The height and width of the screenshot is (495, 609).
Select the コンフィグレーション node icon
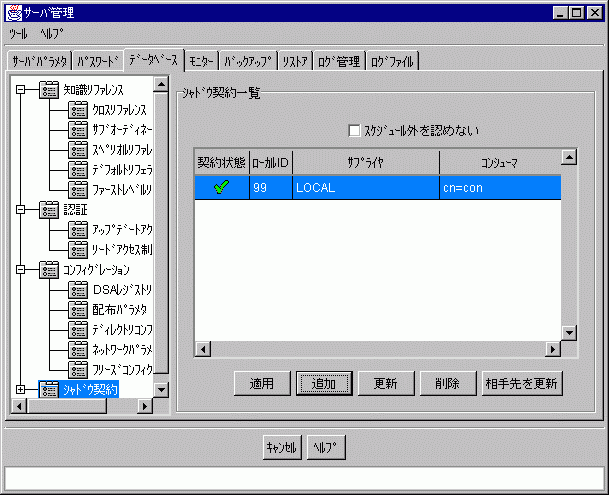[49, 270]
